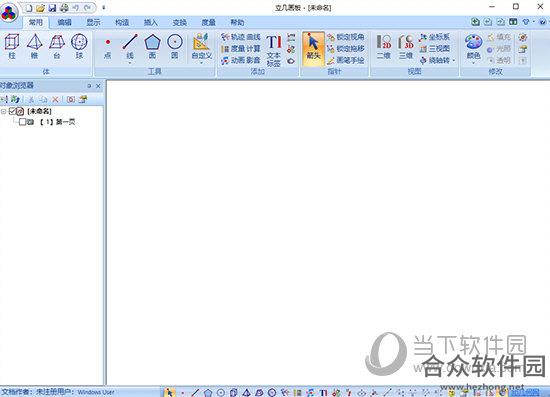The image size is (550, 397).
Task: Toggle 三视图 three-view display
Action: click(x=434, y=48)
